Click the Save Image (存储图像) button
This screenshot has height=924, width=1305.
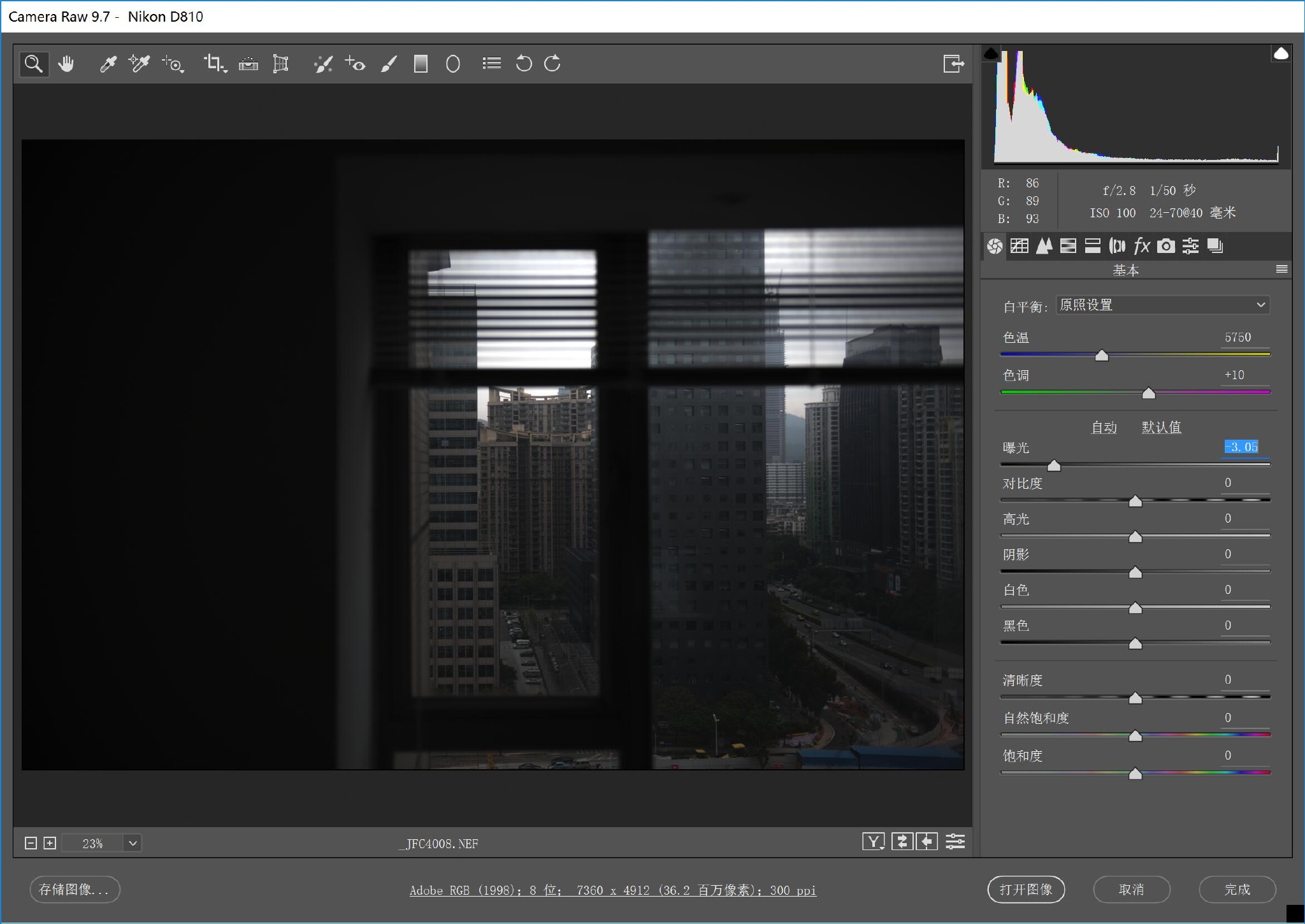[75, 890]
